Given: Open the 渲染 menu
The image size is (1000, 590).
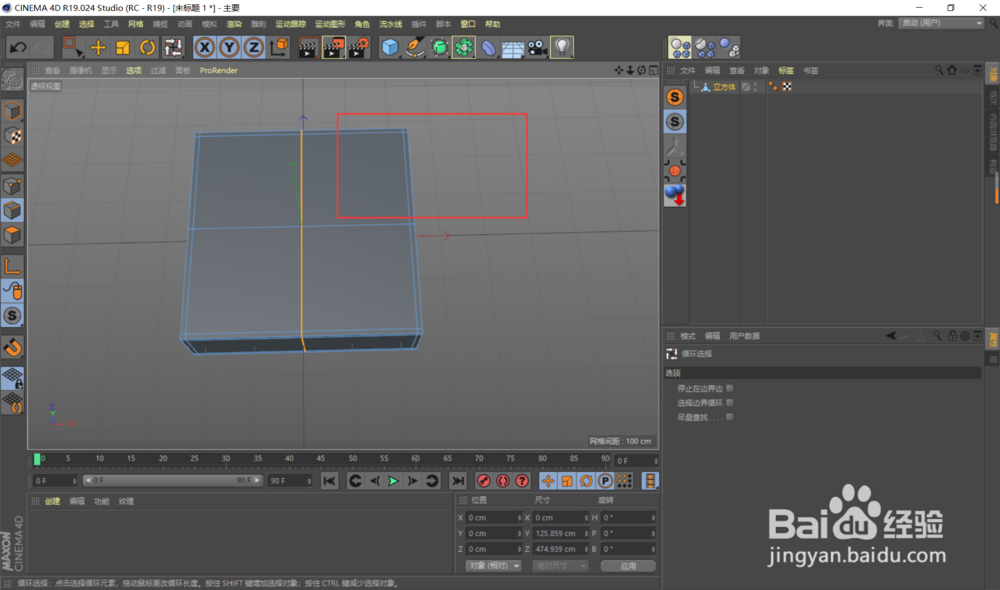Looking at the screenshot, I should click(234, 24).
